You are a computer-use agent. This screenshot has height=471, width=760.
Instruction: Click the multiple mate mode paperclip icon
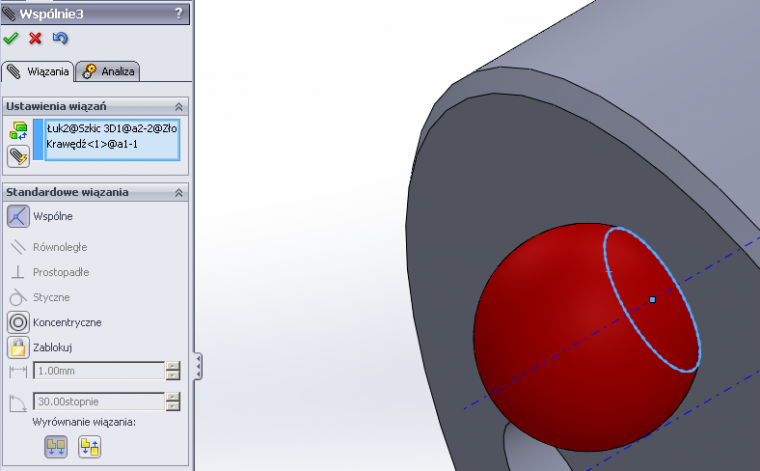(x=18, y=157)
